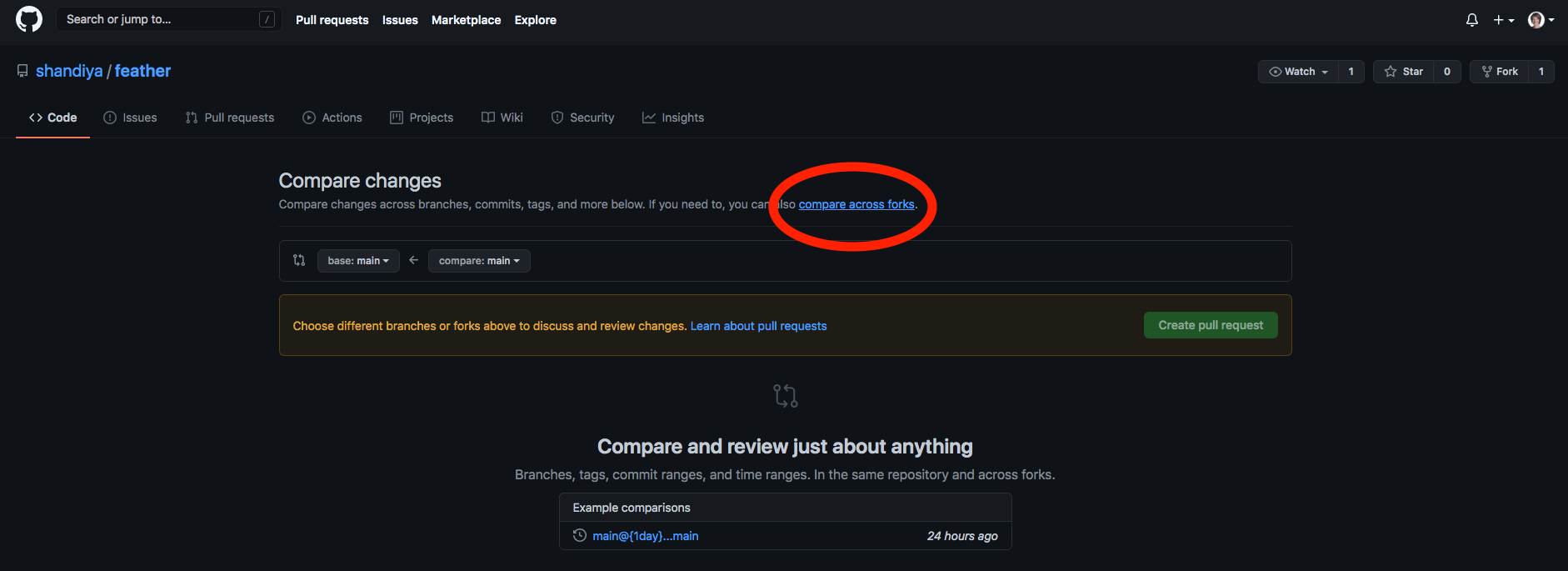The image size is (1568, 571).
Task: Select the Example comparisons header text
Action: click(x=632, y=508)
